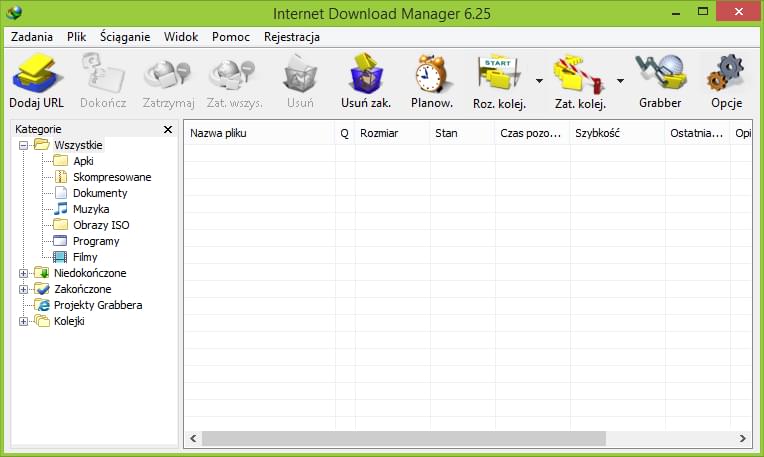Click the Zat. kolej. stop queue icon

tap(580, 75)
